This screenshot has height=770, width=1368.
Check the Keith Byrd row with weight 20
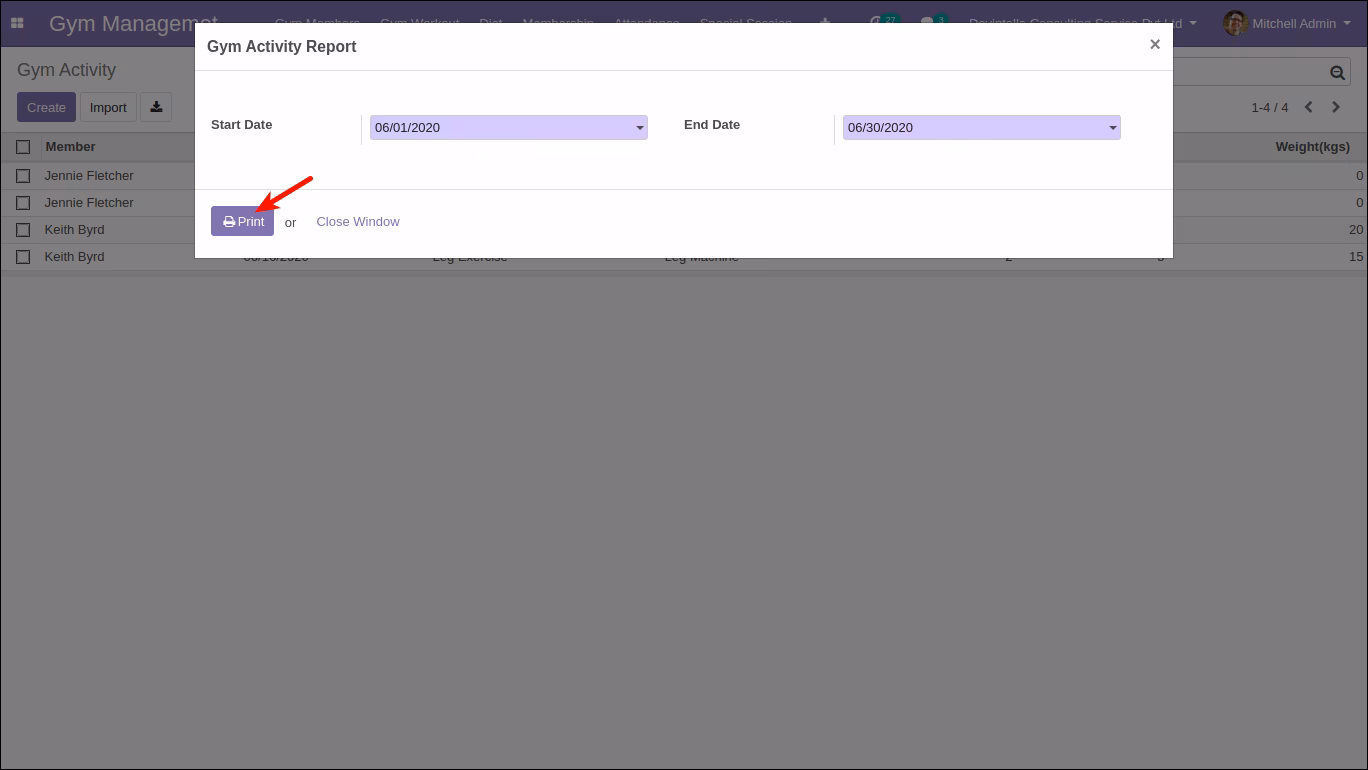coord(23,230)
